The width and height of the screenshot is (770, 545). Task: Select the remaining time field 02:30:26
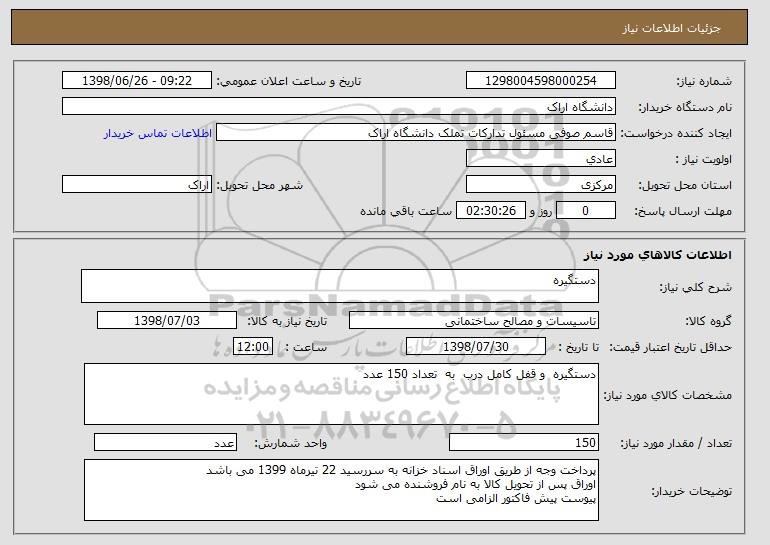tap(491, 211)
